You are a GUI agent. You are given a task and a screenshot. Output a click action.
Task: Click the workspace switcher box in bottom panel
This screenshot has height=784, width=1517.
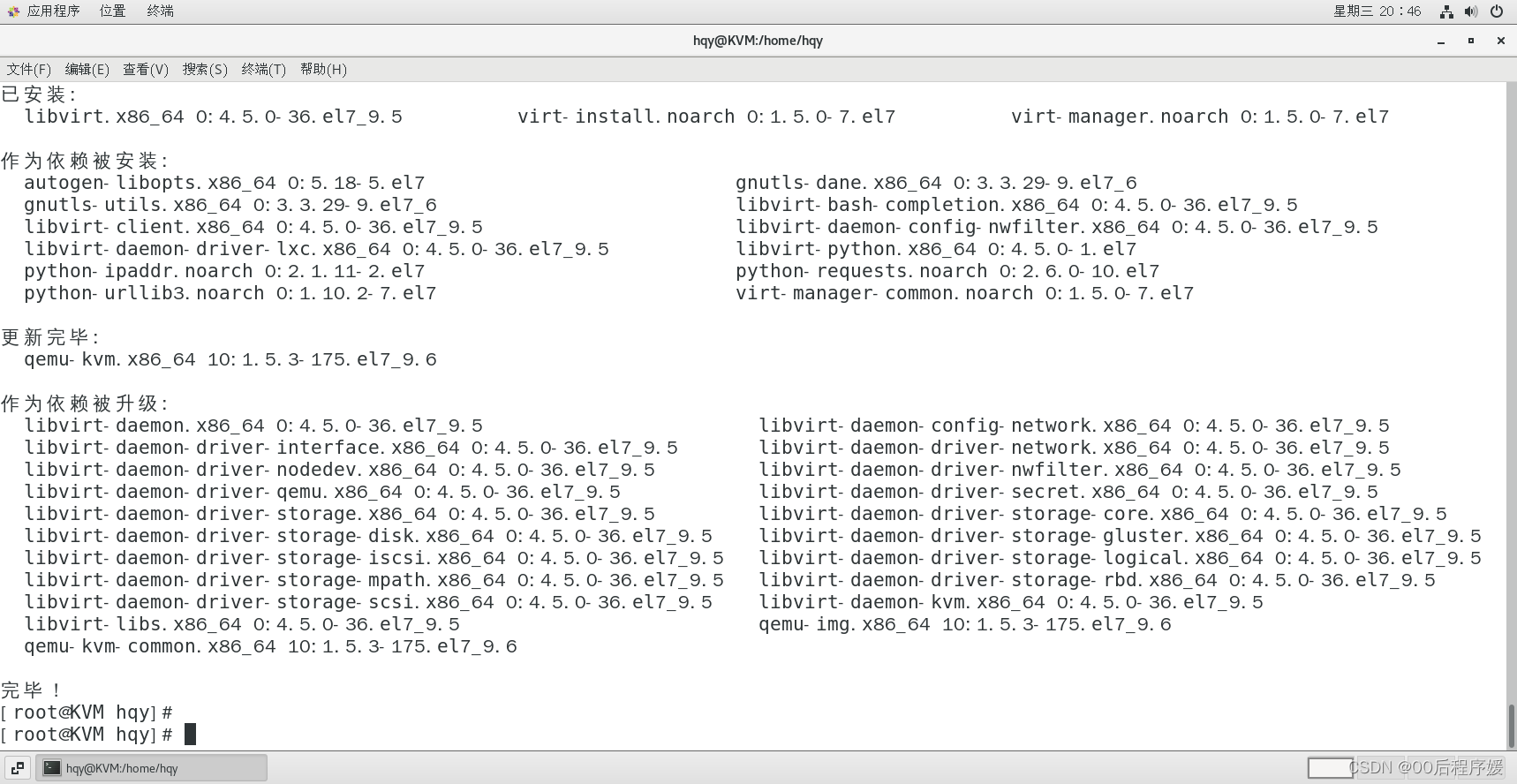coord(1330,768)
